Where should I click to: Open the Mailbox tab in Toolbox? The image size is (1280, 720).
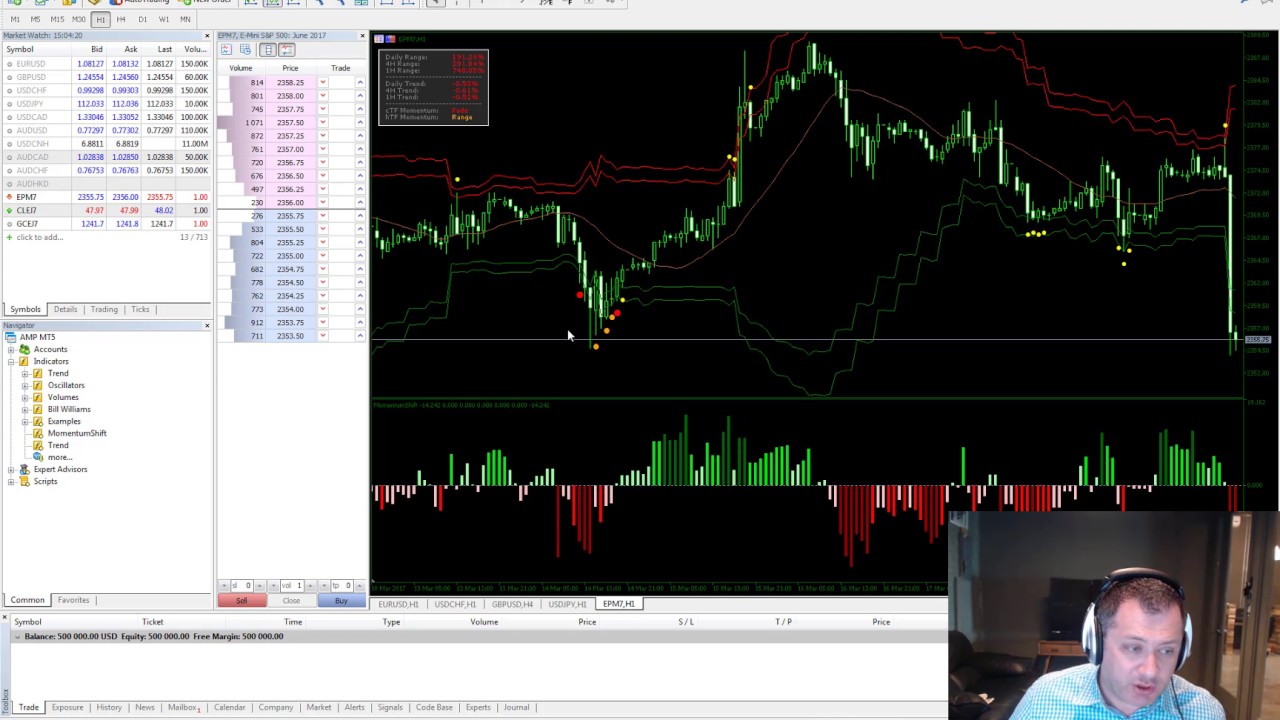[x=183, y=707]
